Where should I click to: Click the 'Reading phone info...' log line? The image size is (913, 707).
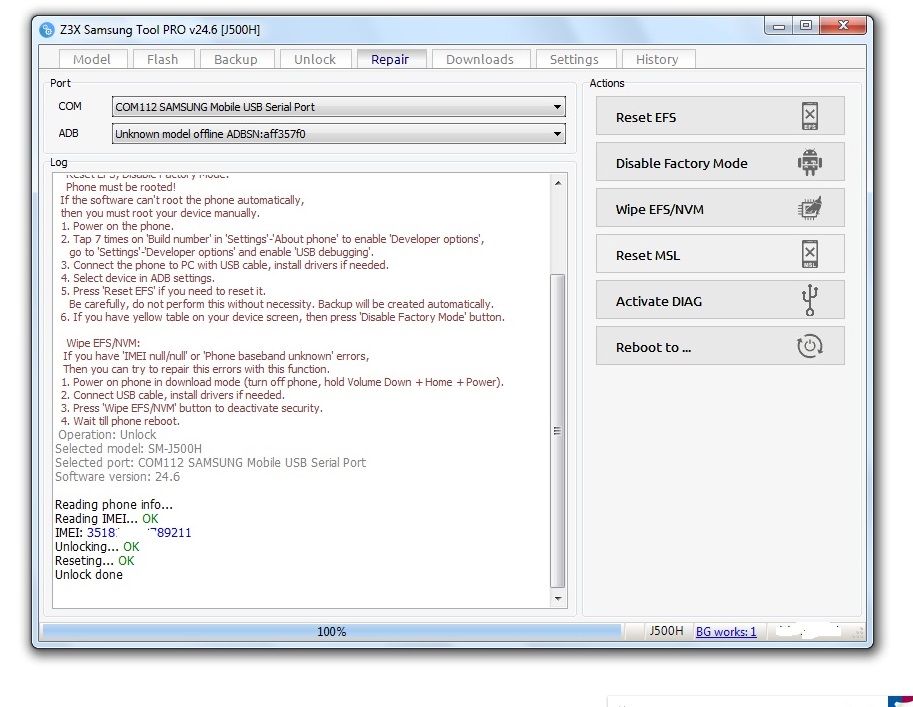(114, 505)
